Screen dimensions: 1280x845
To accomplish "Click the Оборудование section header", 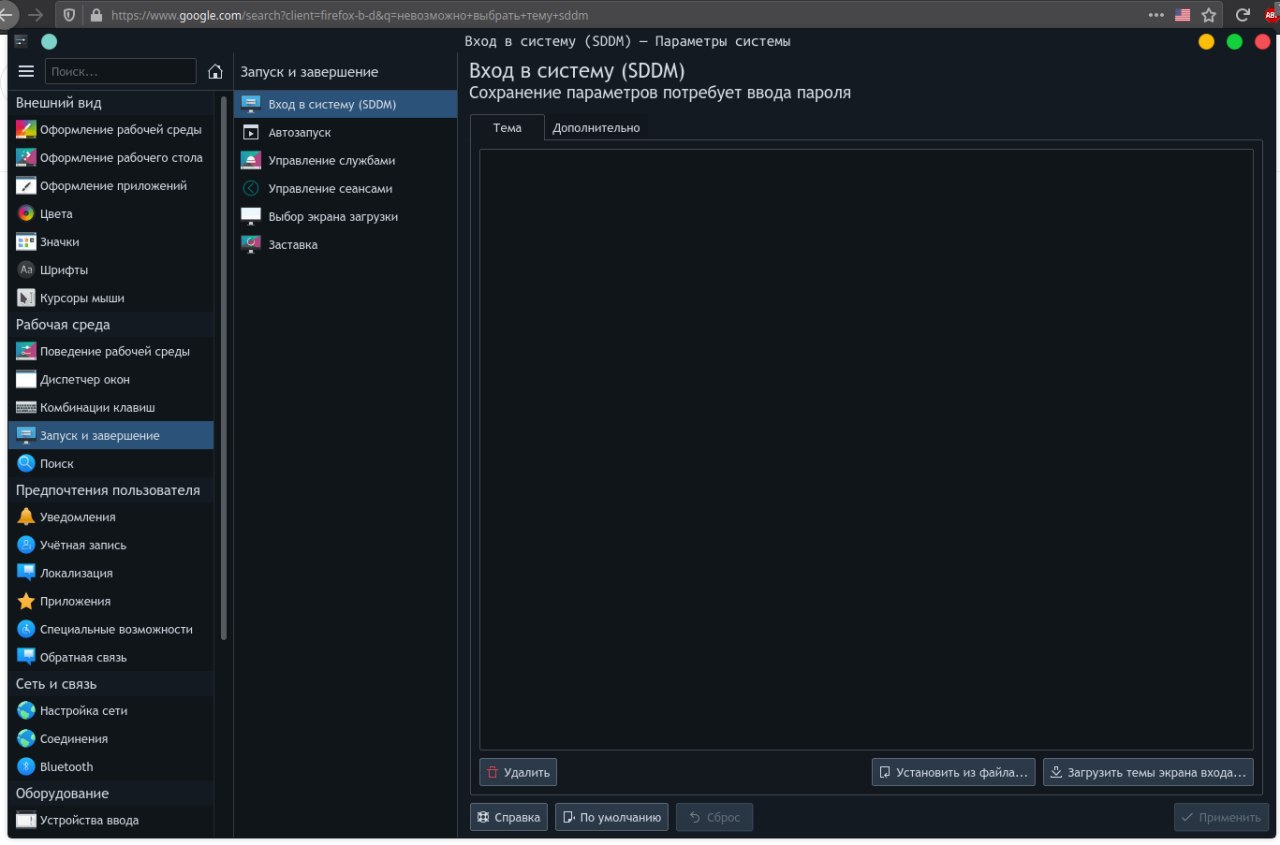I will (111, 793).
